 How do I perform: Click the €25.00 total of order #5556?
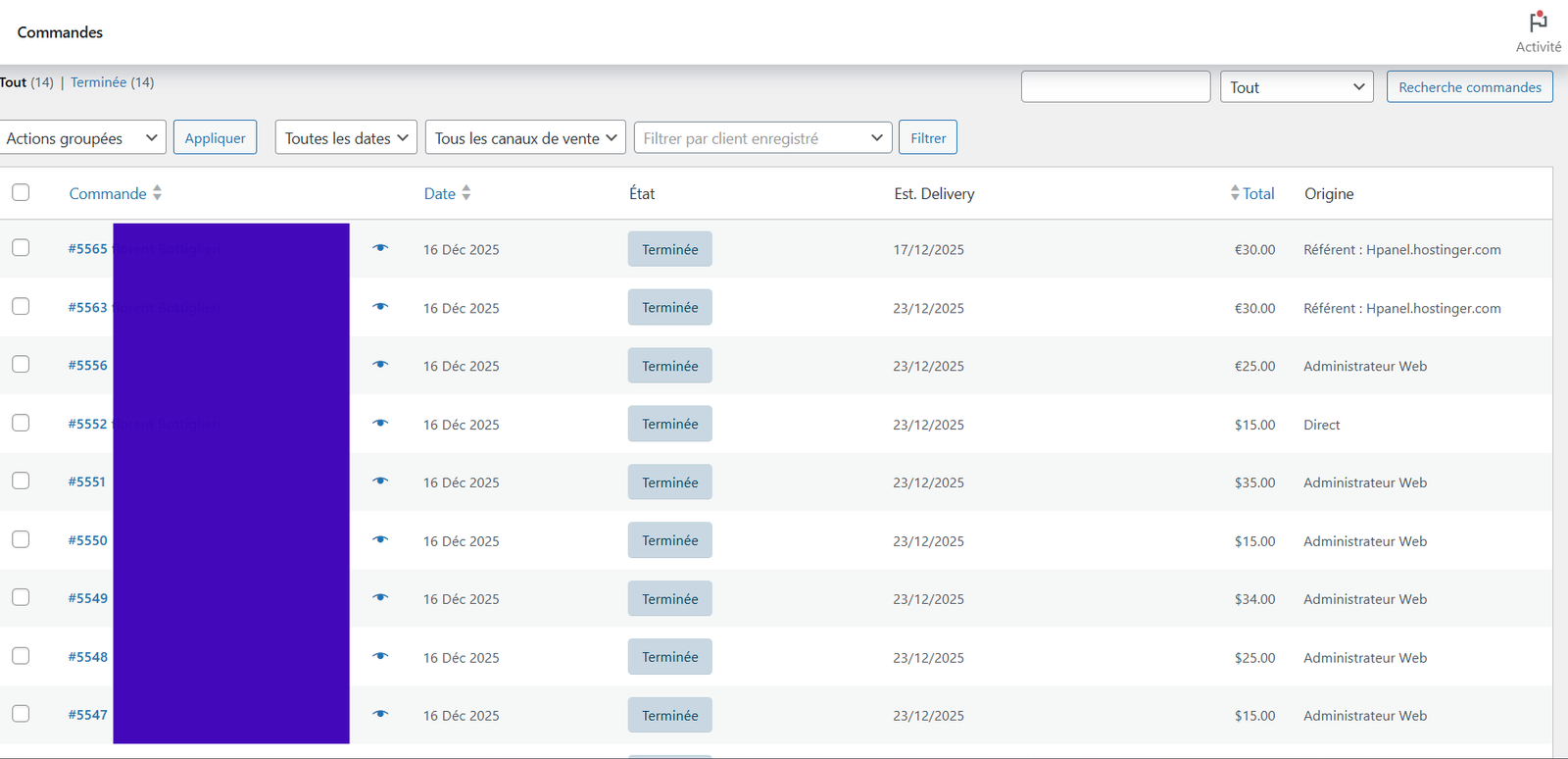(x=1254, y=366)
